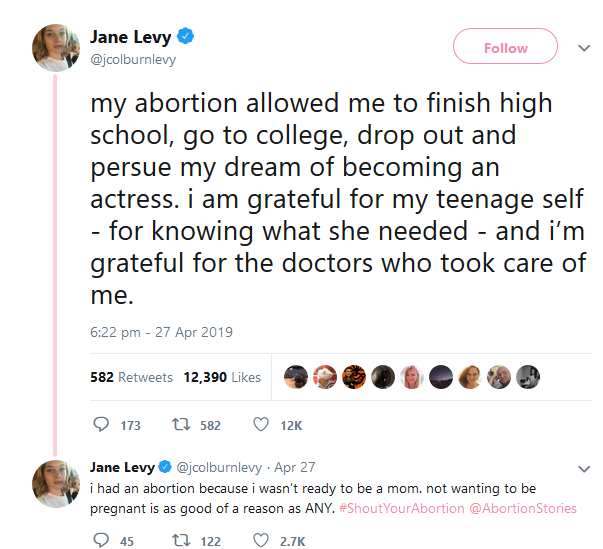Select the last avatar in the likers row
The width and height of the screenshot is (603, 549).
click(529, 377)
